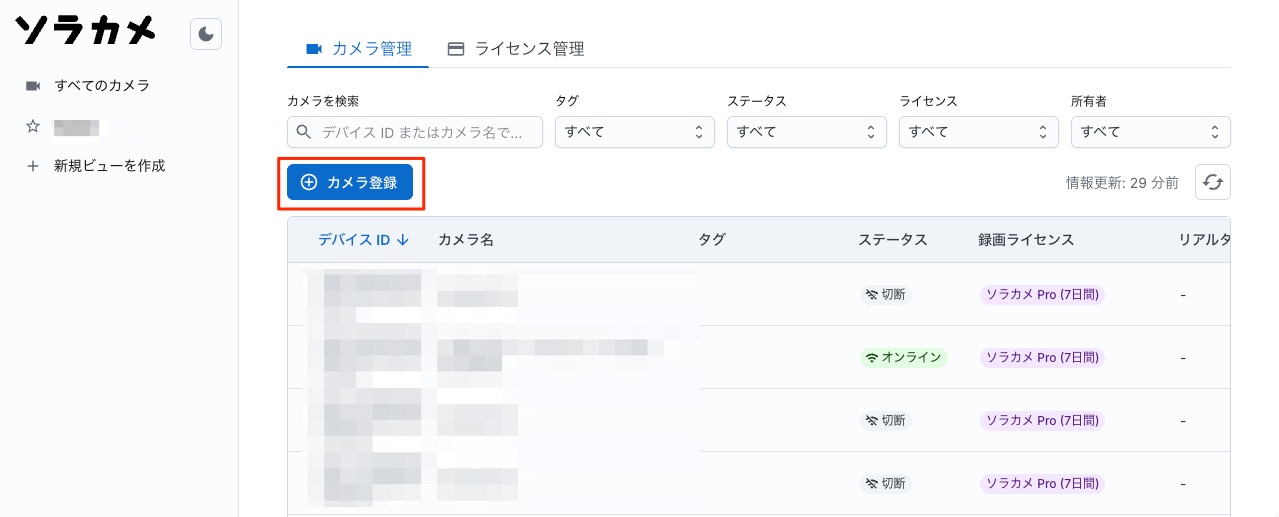
Task: Click the video camera icon on カメラ管理 tab
Action: [x=314, y=49]
